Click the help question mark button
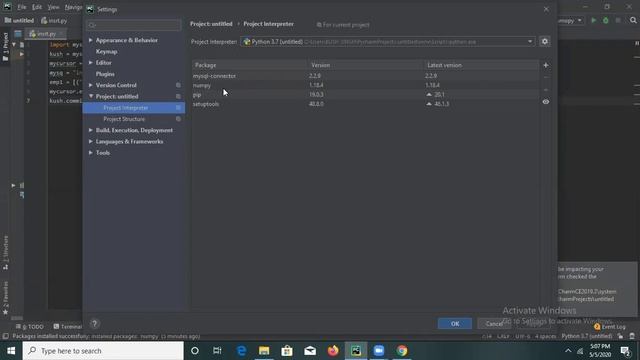640x360 pixels. click(x=94, y=324)
